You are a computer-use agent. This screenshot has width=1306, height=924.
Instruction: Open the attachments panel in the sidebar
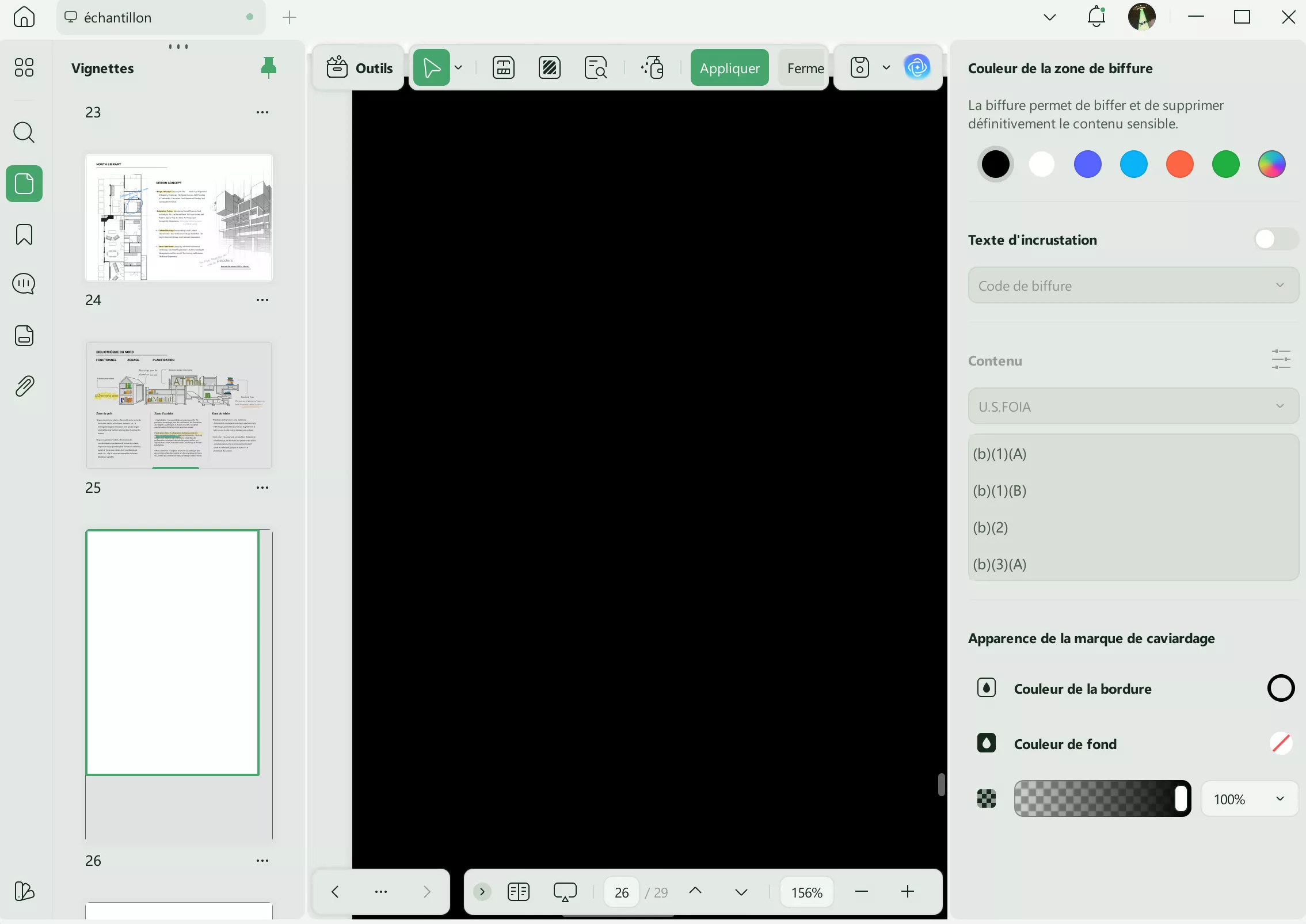coord(24,385)
